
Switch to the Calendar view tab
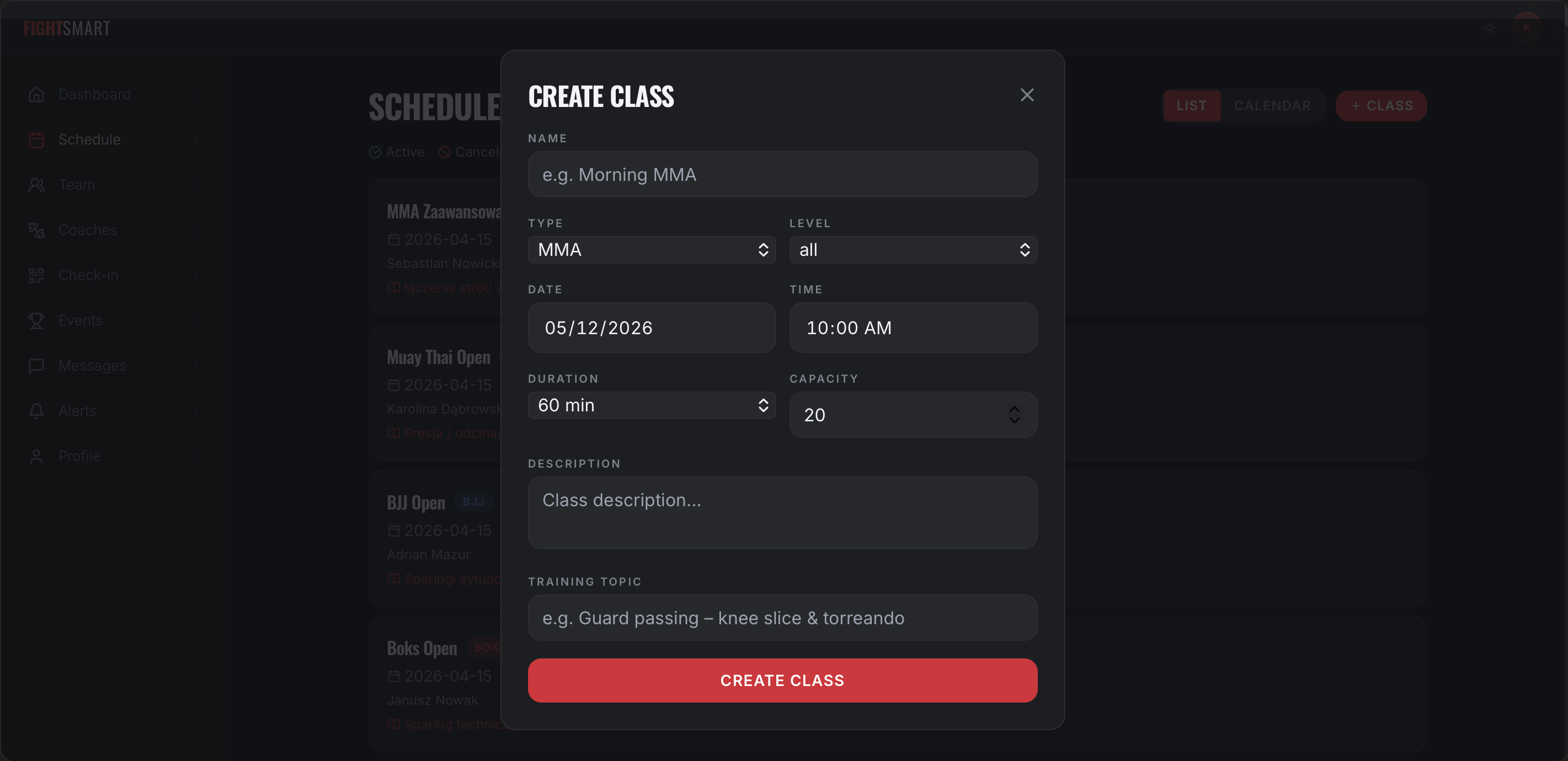tap(1272, 106)
